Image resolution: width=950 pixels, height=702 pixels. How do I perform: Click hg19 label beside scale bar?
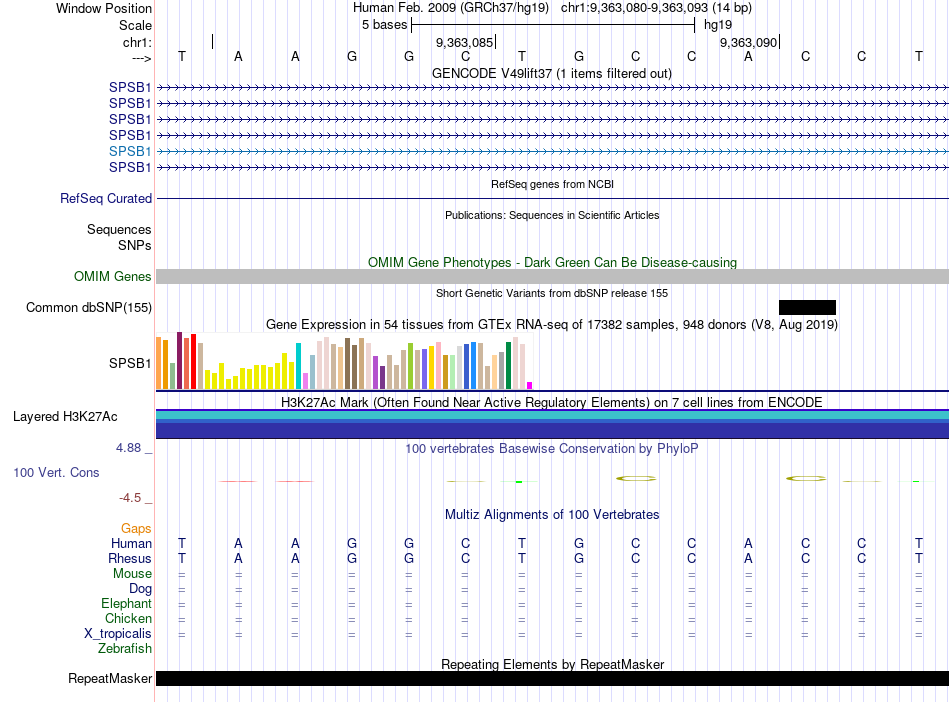[718, 25]
